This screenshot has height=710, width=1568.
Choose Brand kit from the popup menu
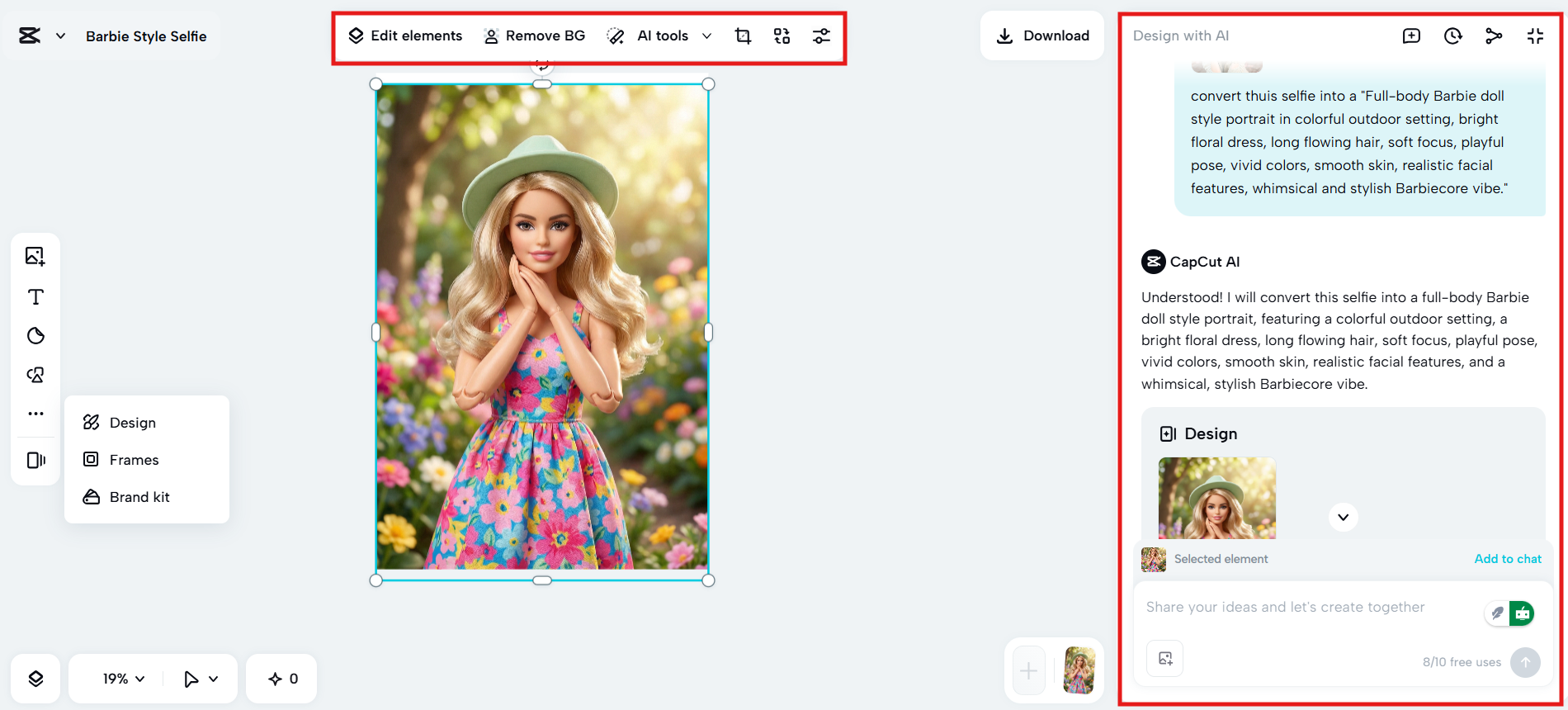point(147,497)
